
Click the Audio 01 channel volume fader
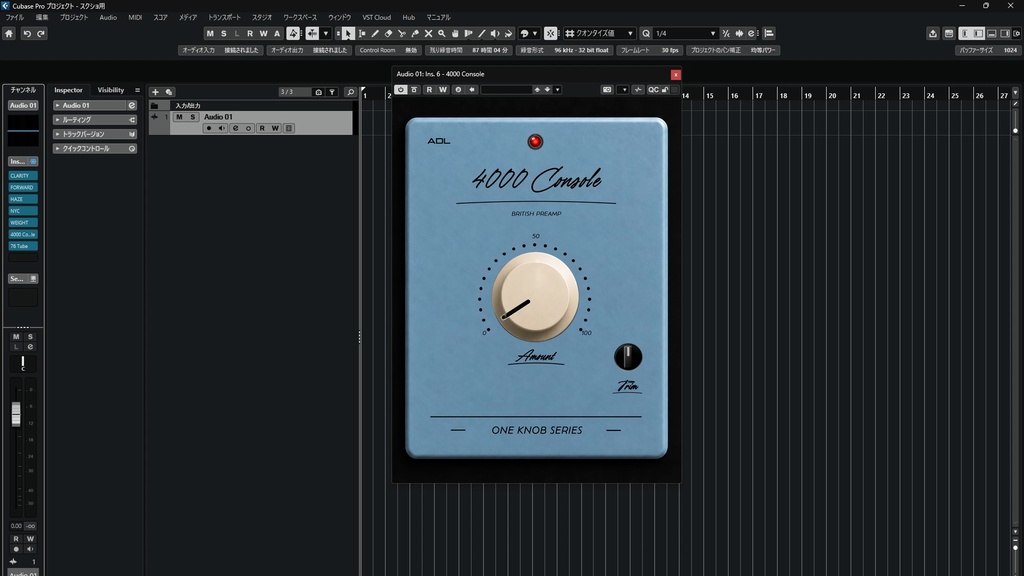[16, 414]
